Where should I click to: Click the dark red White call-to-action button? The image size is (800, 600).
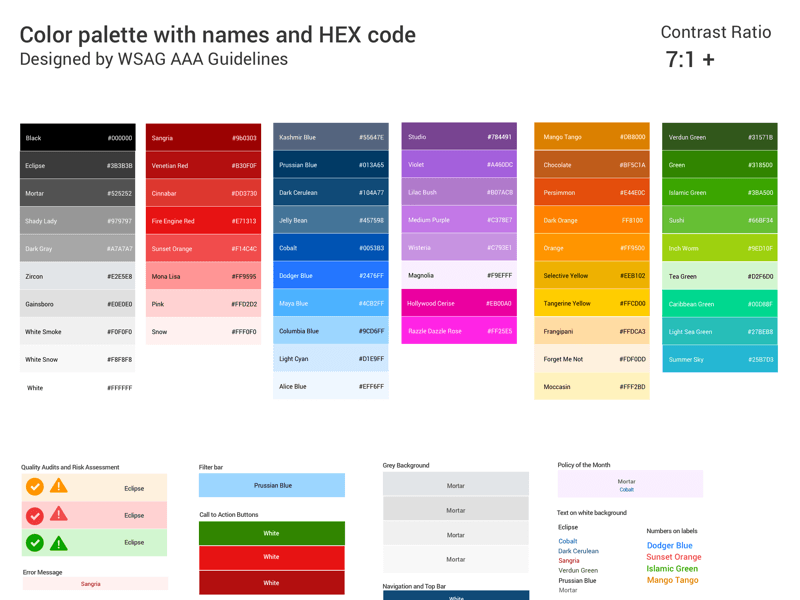tap(272, 583)
